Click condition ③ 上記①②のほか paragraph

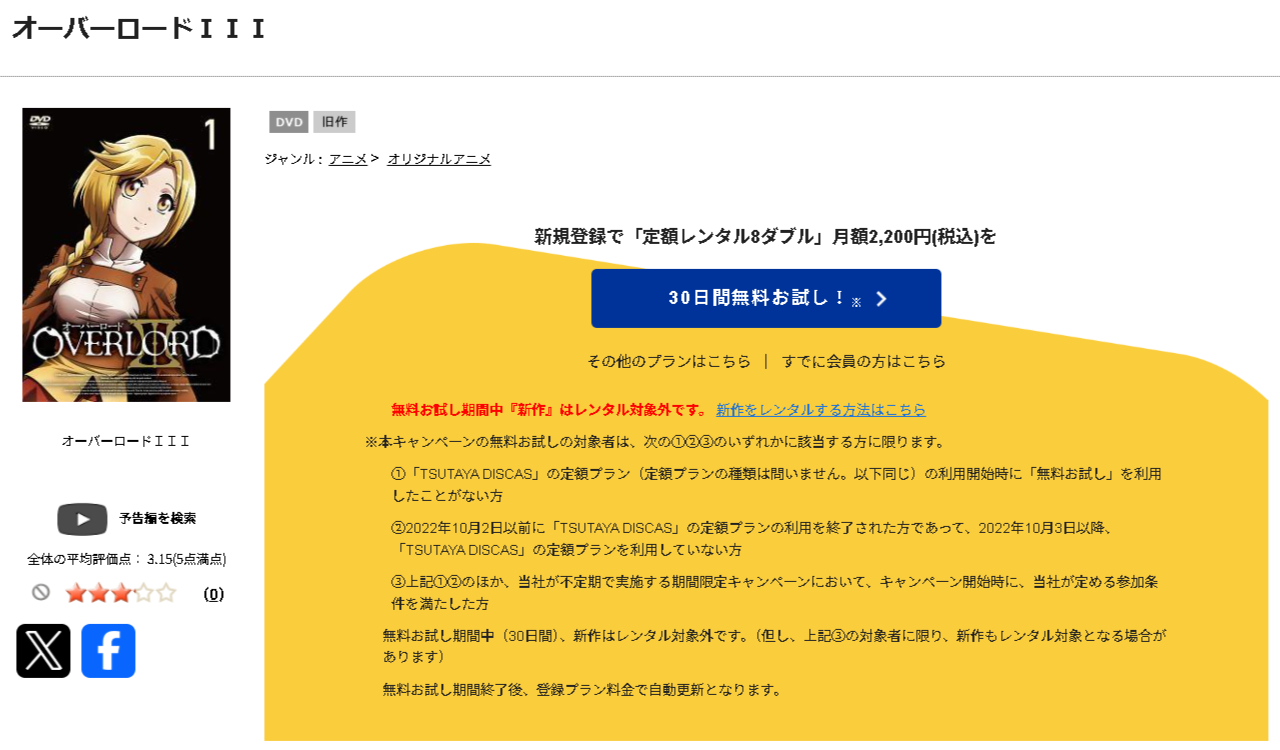775,593
